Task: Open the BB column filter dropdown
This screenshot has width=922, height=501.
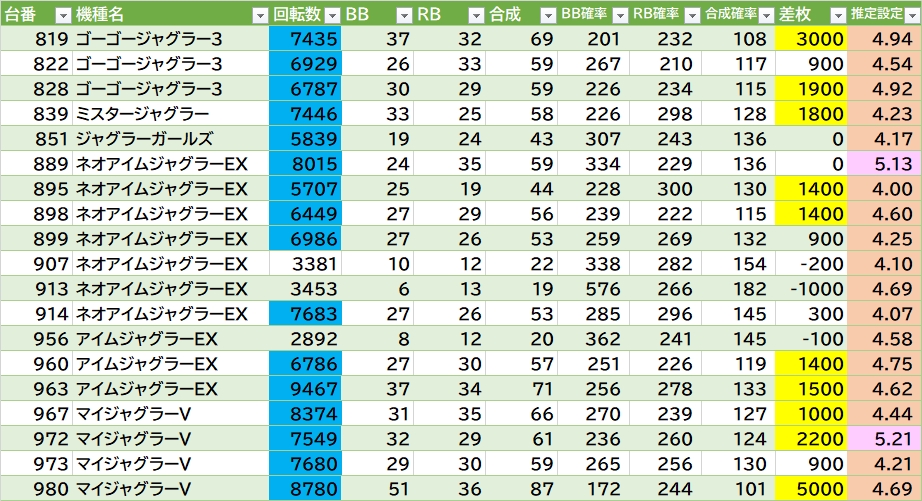Action: pyautogui.click(x=404, y=15)
